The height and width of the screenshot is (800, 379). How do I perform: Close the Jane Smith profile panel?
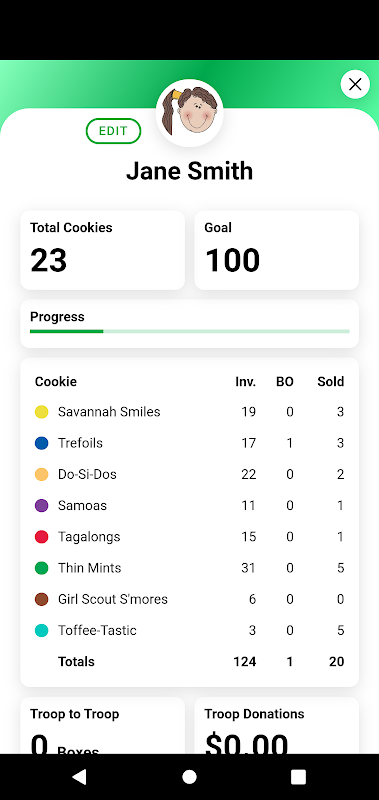355,84
